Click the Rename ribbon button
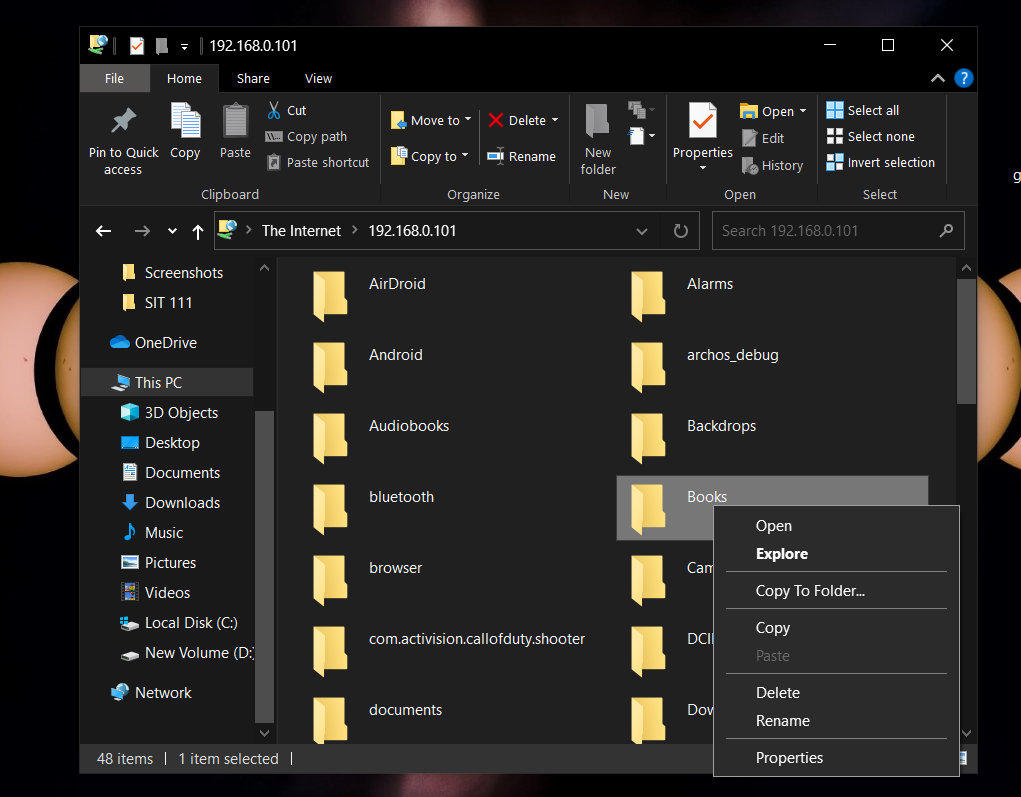This screenshot has width=1021, height=797. pos(522,156)
